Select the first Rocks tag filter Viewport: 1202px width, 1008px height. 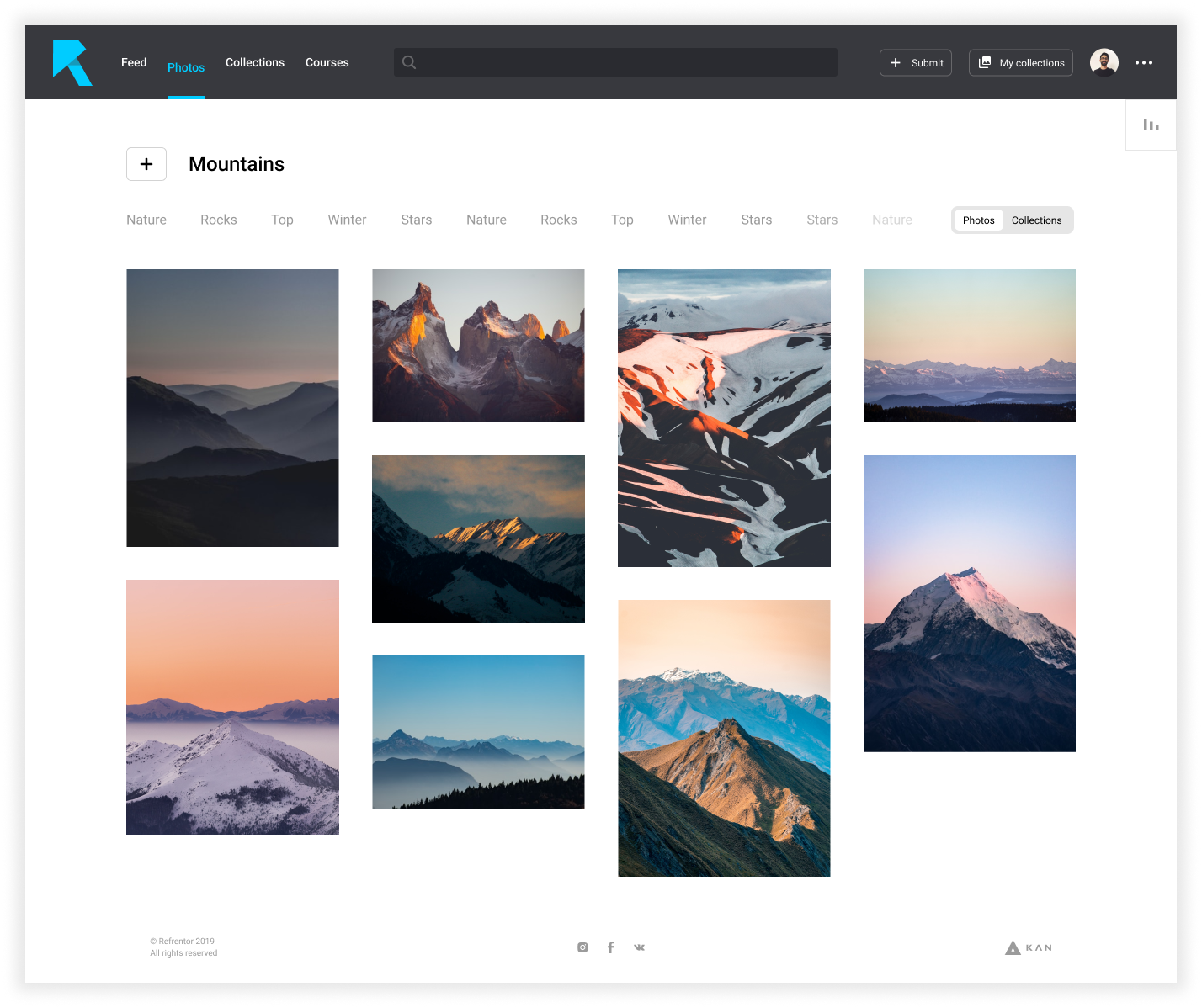(x=218, y=220)
